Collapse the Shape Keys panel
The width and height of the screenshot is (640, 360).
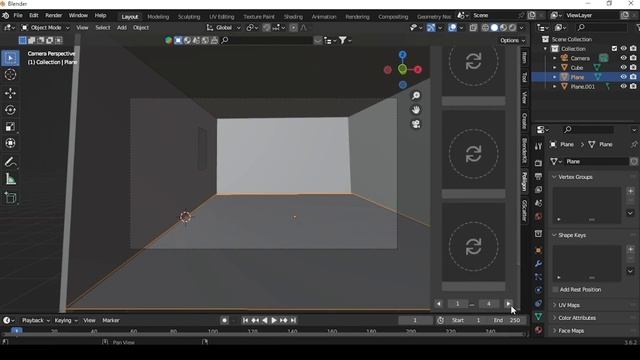click(571, 235)
